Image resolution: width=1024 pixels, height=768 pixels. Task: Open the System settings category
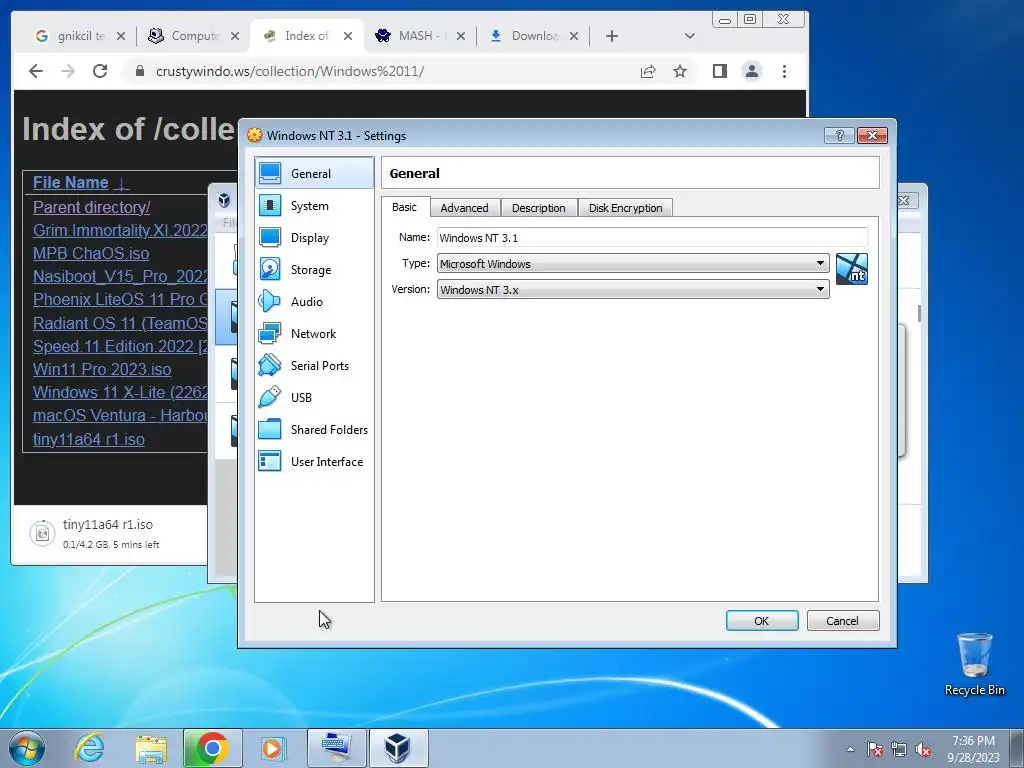(x=314, y=205)
